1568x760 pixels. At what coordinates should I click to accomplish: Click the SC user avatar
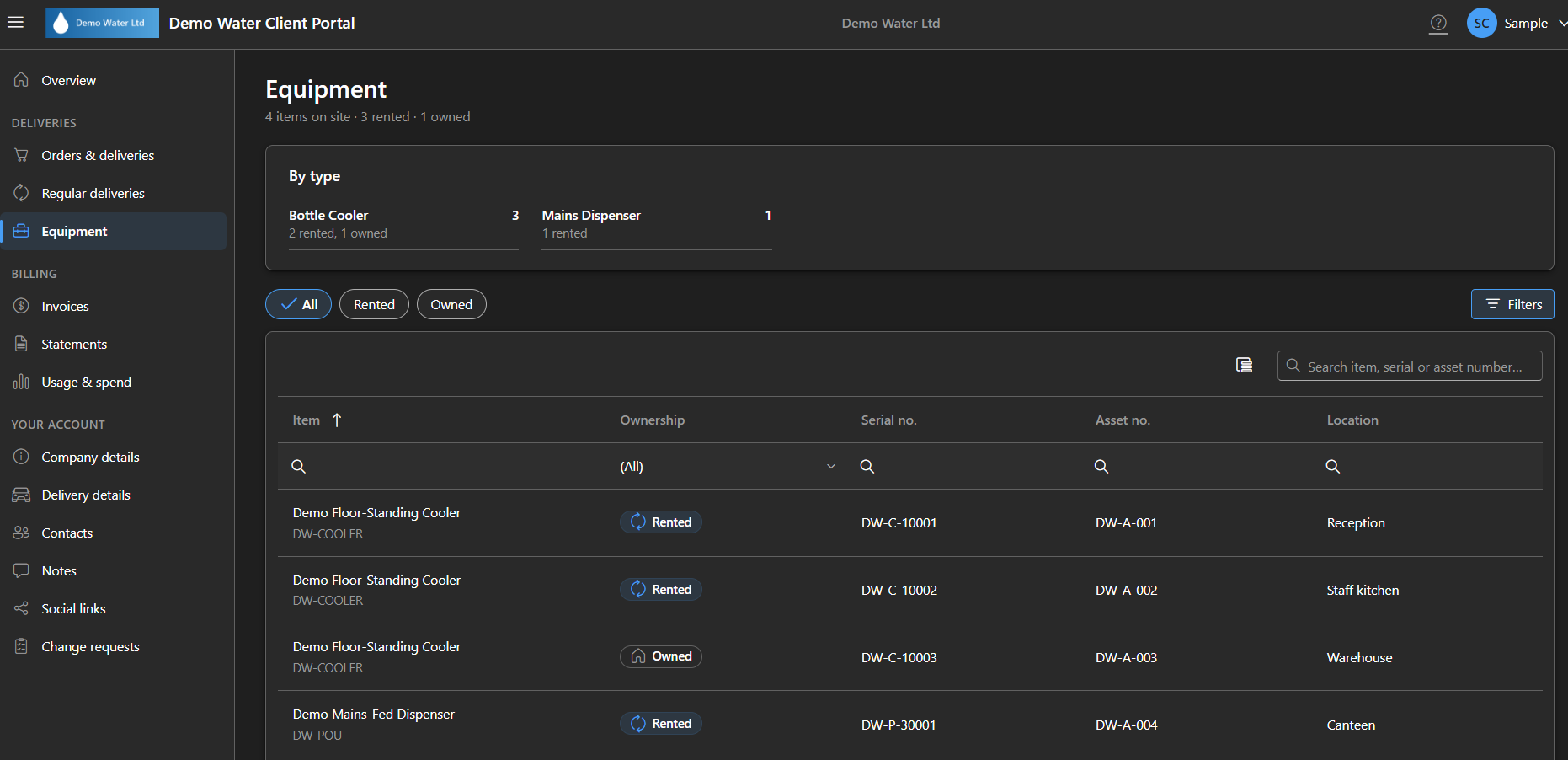[1481, 24]
